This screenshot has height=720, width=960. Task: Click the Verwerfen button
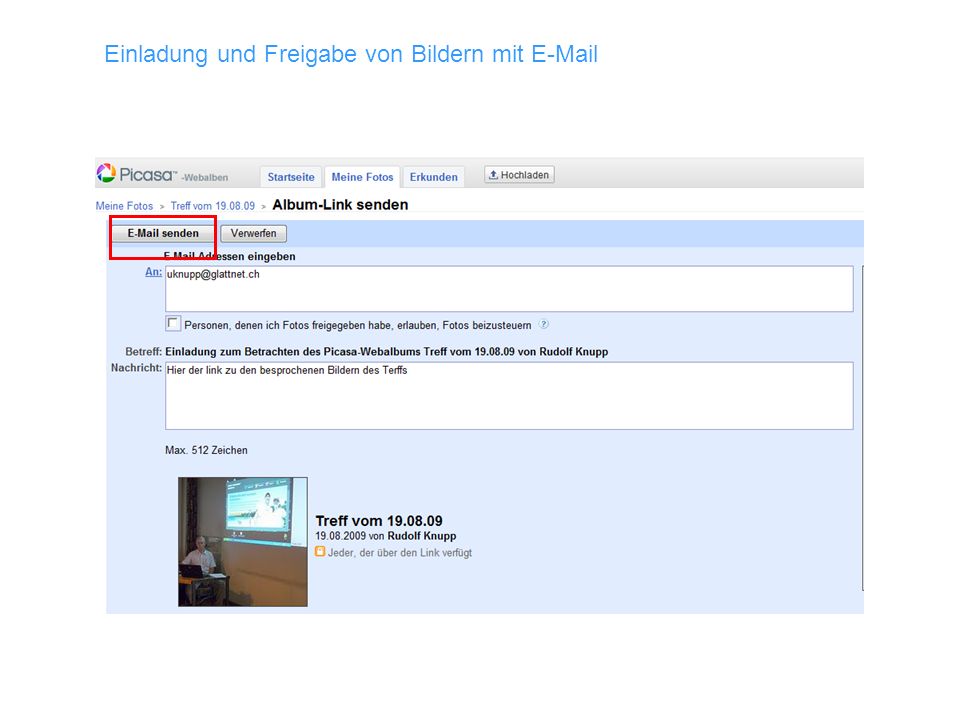253,233
